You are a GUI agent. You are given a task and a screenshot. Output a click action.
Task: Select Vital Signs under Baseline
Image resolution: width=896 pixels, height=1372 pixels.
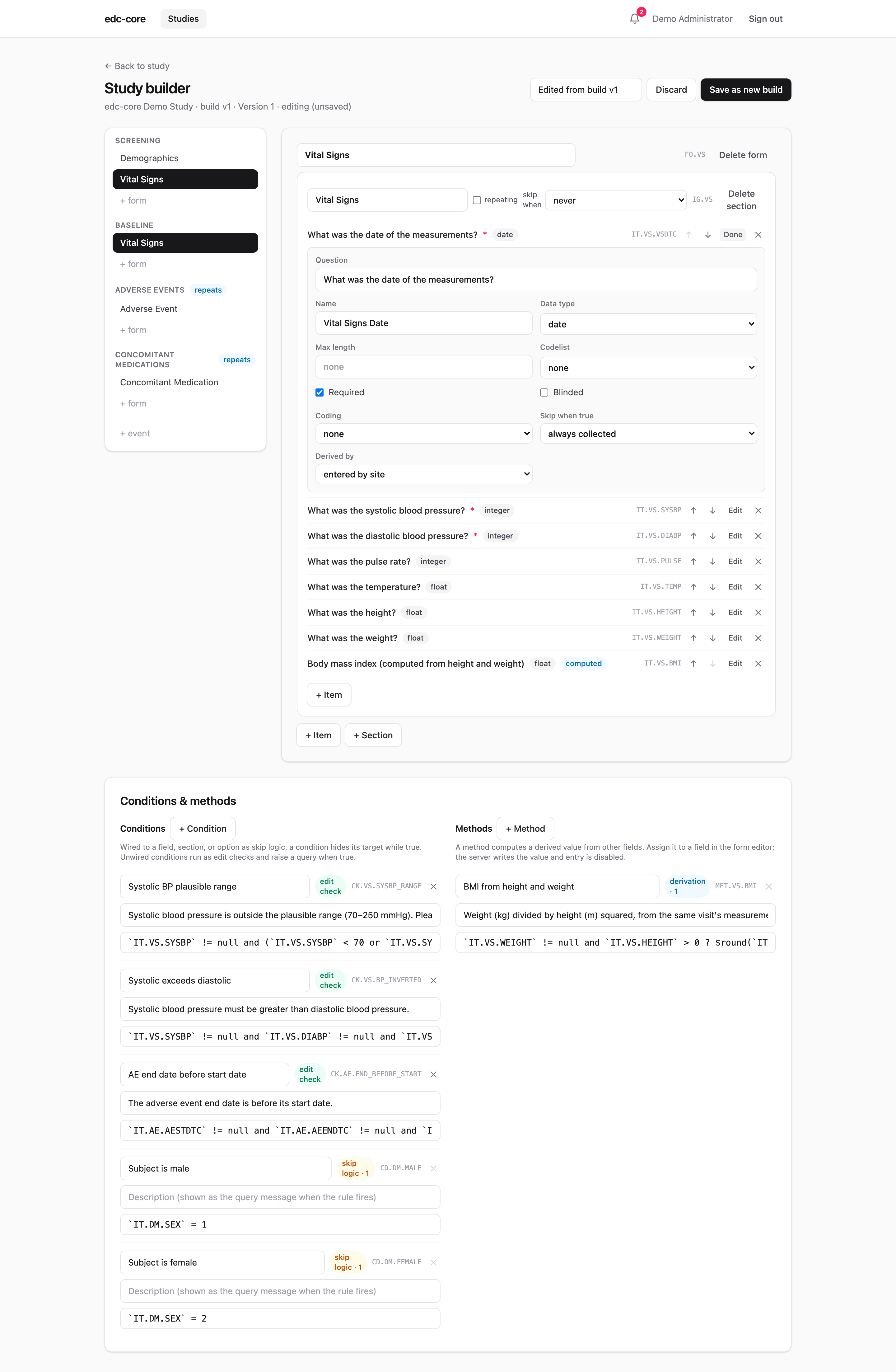pos(185,243)
